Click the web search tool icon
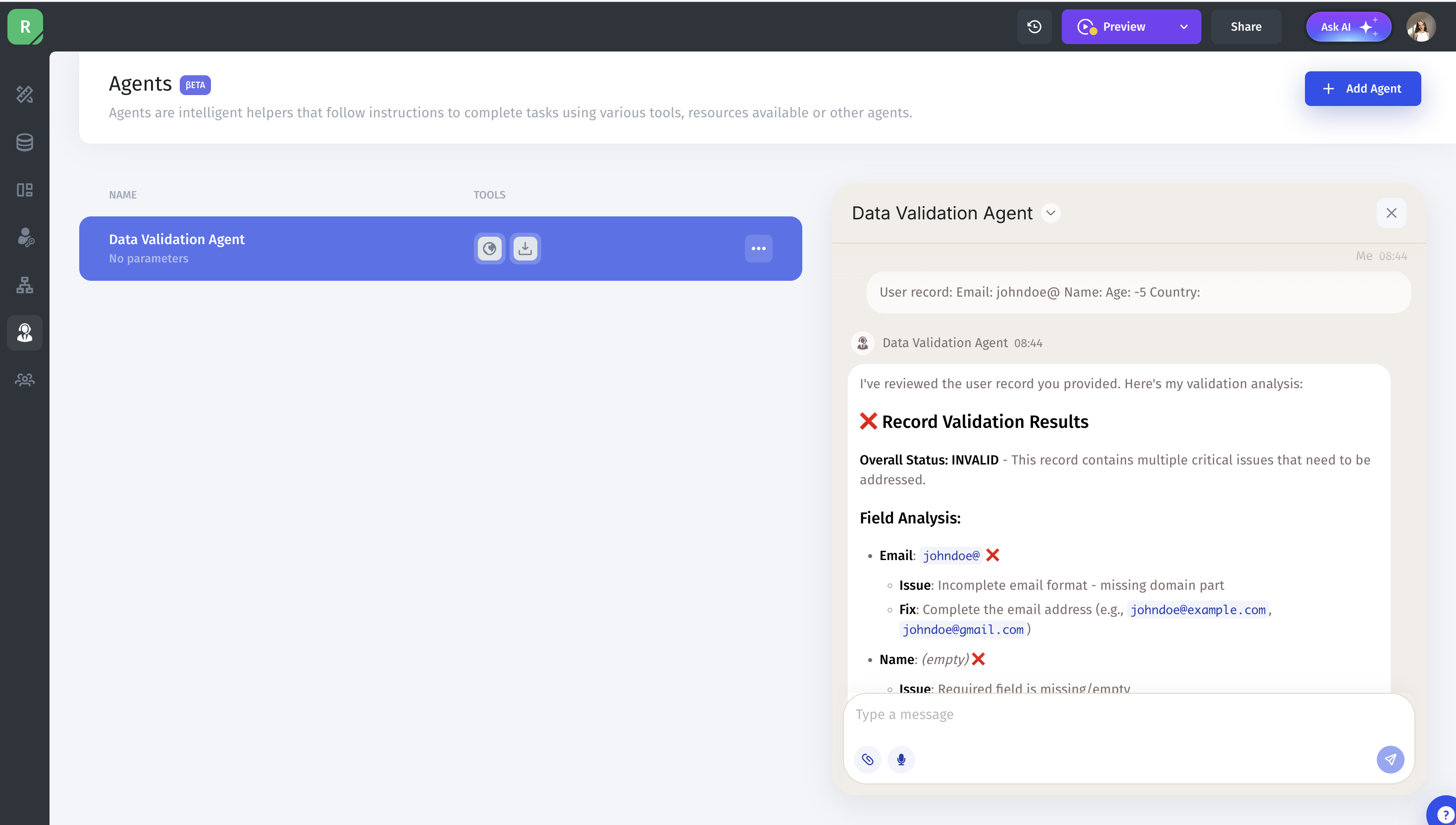Screen dimensions: 1456x825 (x=489, y=248)
